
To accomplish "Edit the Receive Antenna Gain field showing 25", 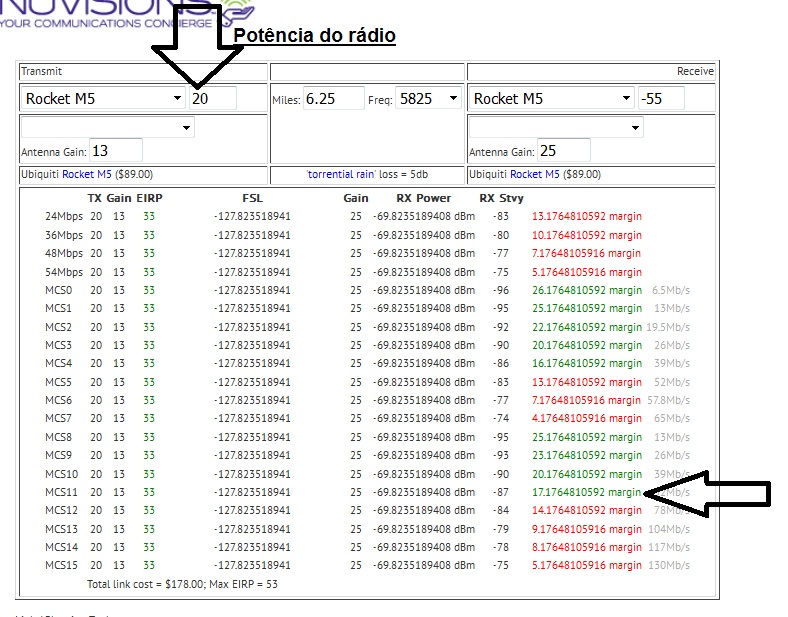I will (x=563, y=151).
